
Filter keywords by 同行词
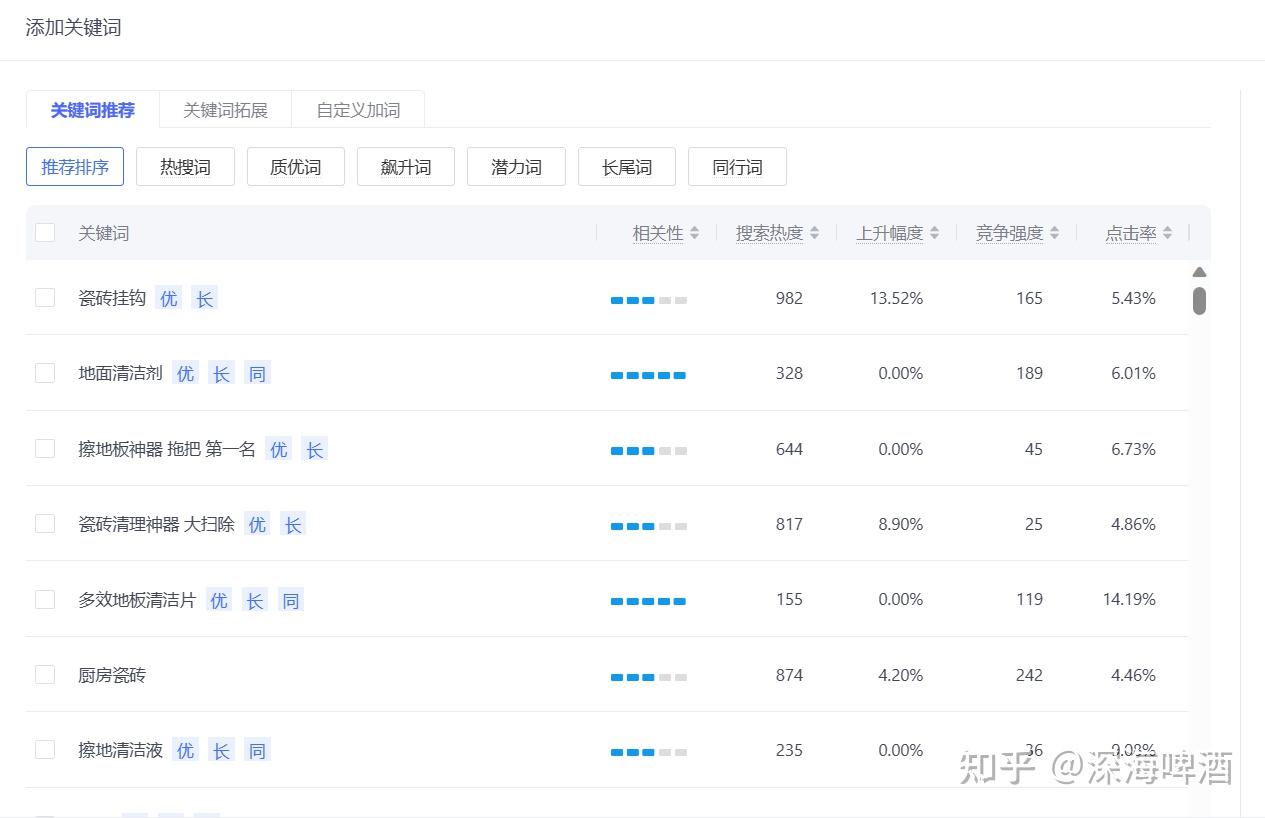[737, 167]
